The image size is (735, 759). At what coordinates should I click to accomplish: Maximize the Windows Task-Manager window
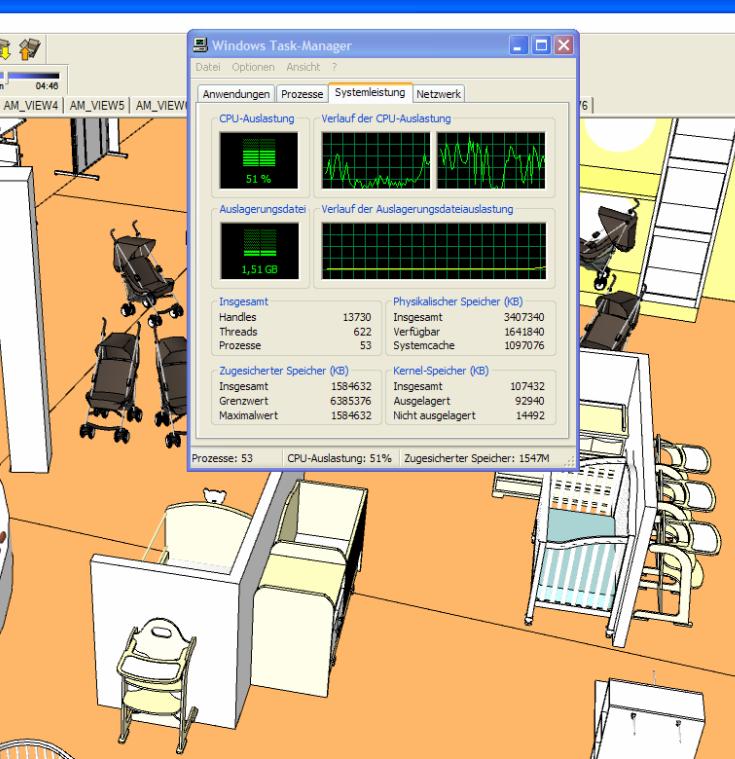[x=541, y=46]
